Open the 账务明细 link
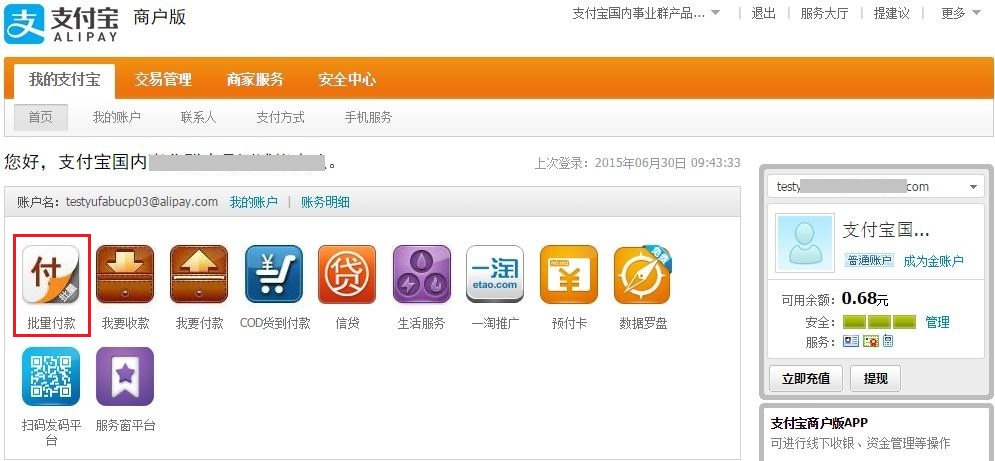This screenshot has width=995, height=461. pos(326,203)
